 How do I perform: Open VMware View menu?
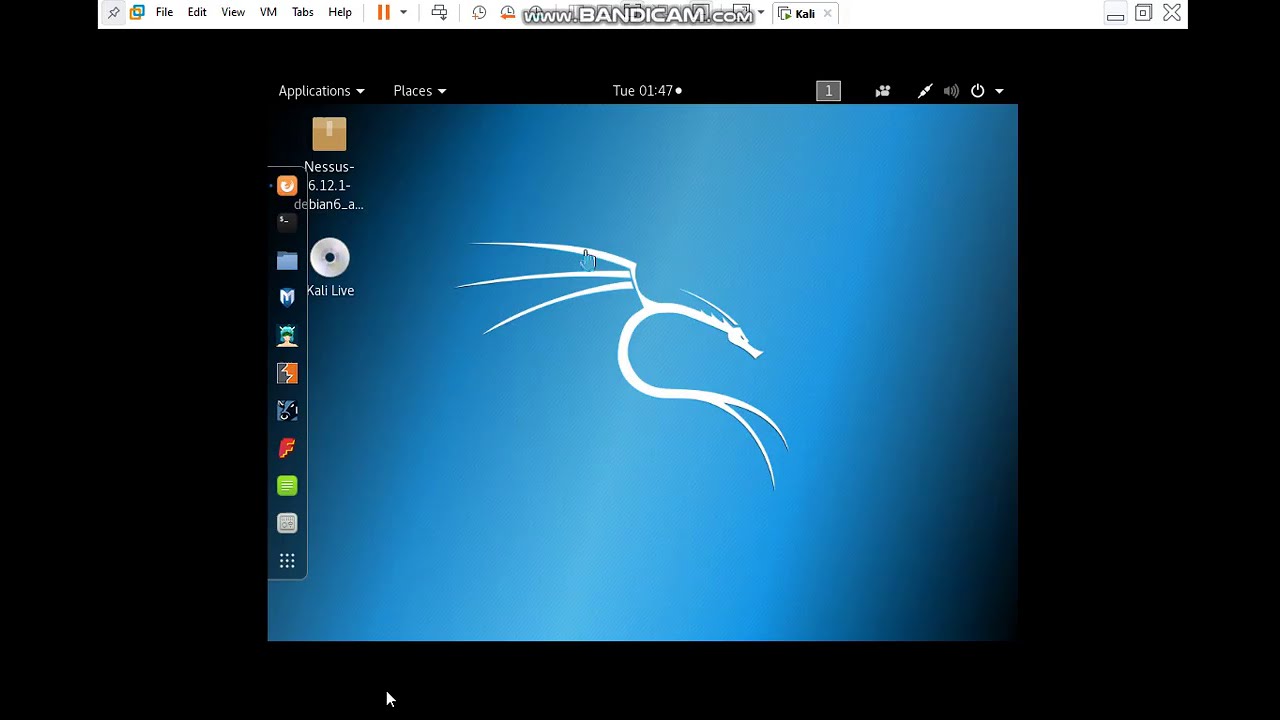(233, 13)
